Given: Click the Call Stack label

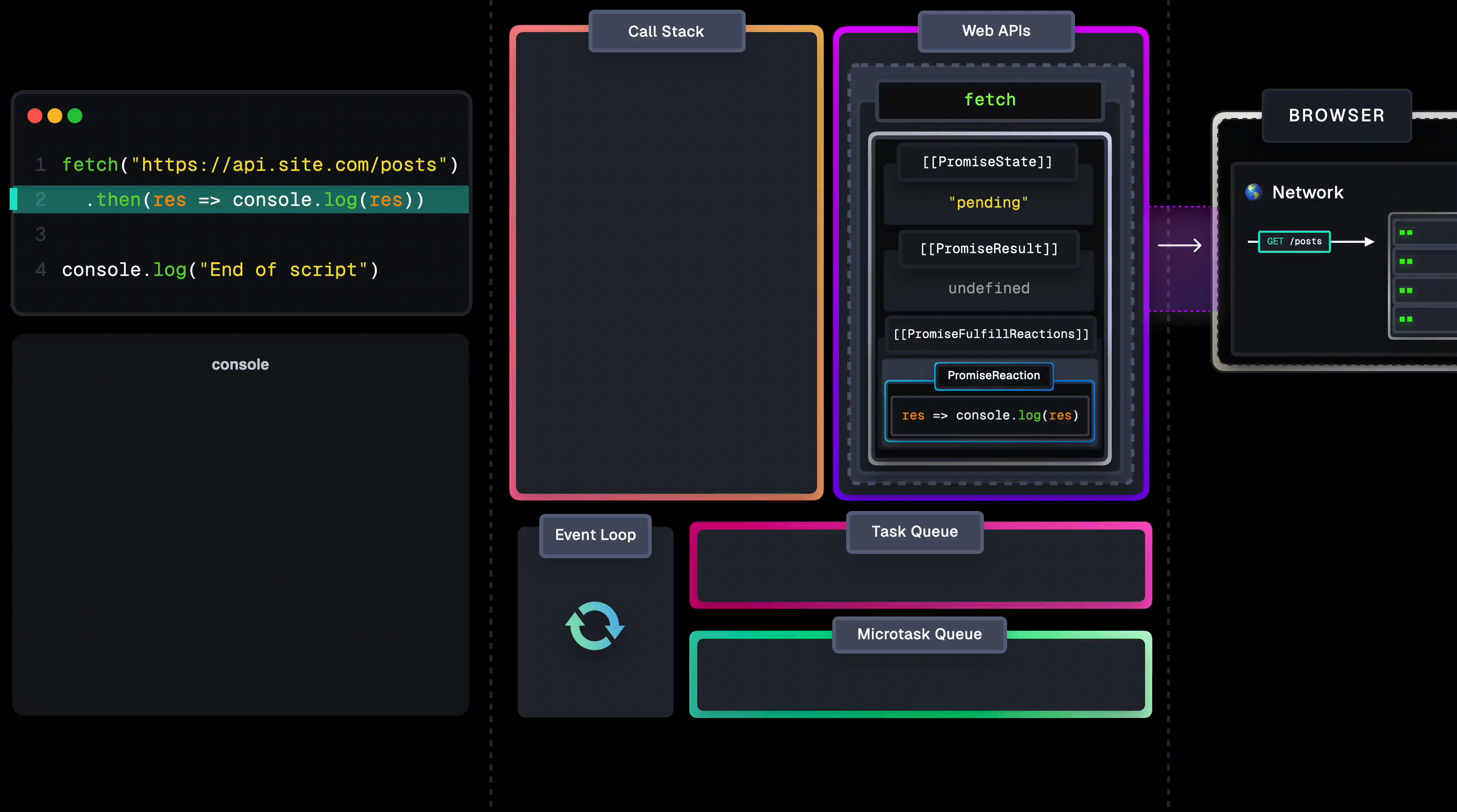Looking at the screenshot, I should pyautogui.click(x=666, y=31).
